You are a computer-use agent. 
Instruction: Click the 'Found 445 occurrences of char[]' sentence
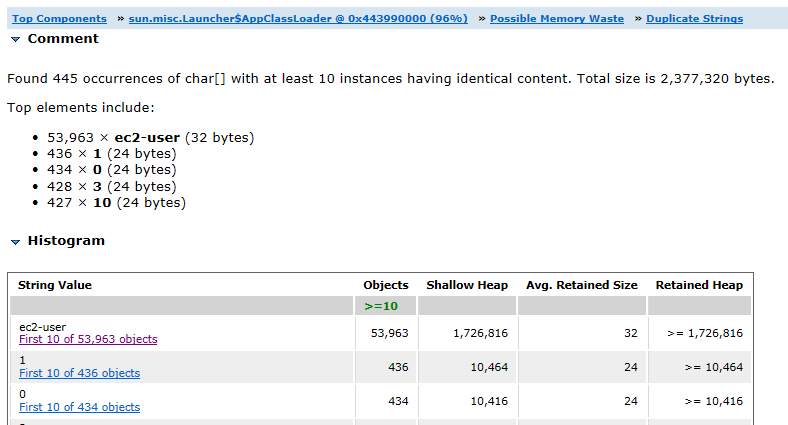click(x=390, y=79)
